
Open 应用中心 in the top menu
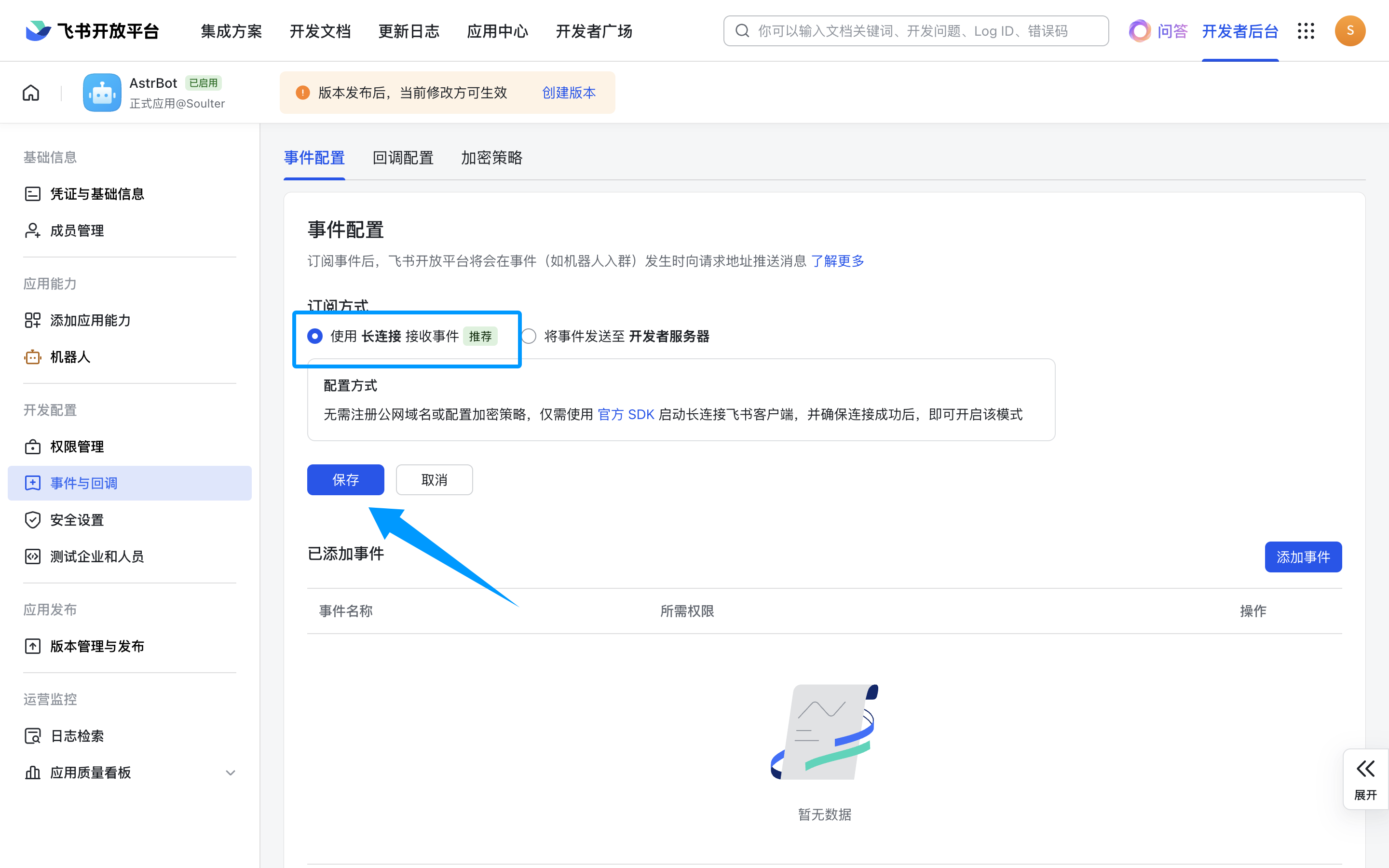point(497,31)
